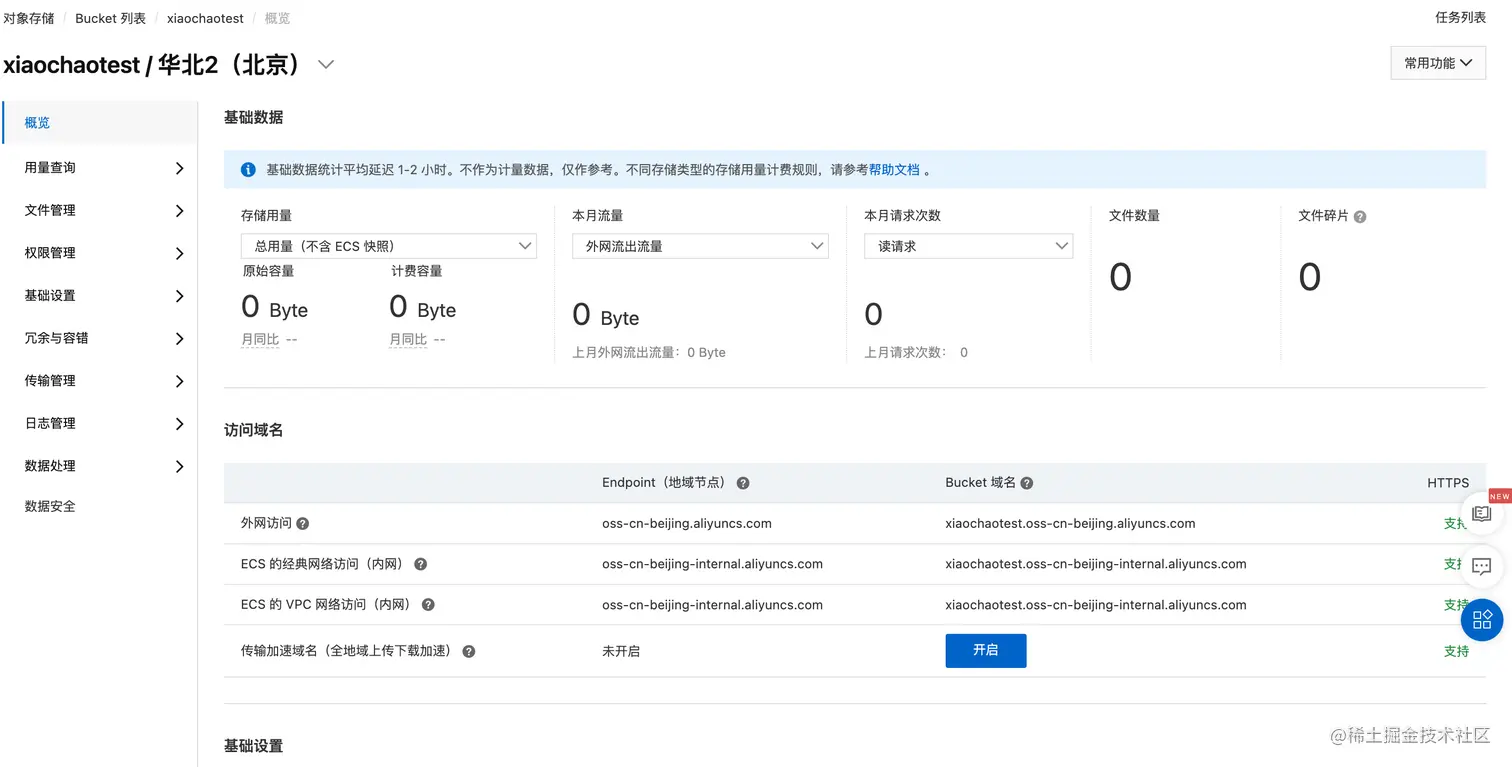Expand bucket switcher chevron beside 华北2（北京）
Viewport: 1512px width, 767px height.
(x=326, y=65)
